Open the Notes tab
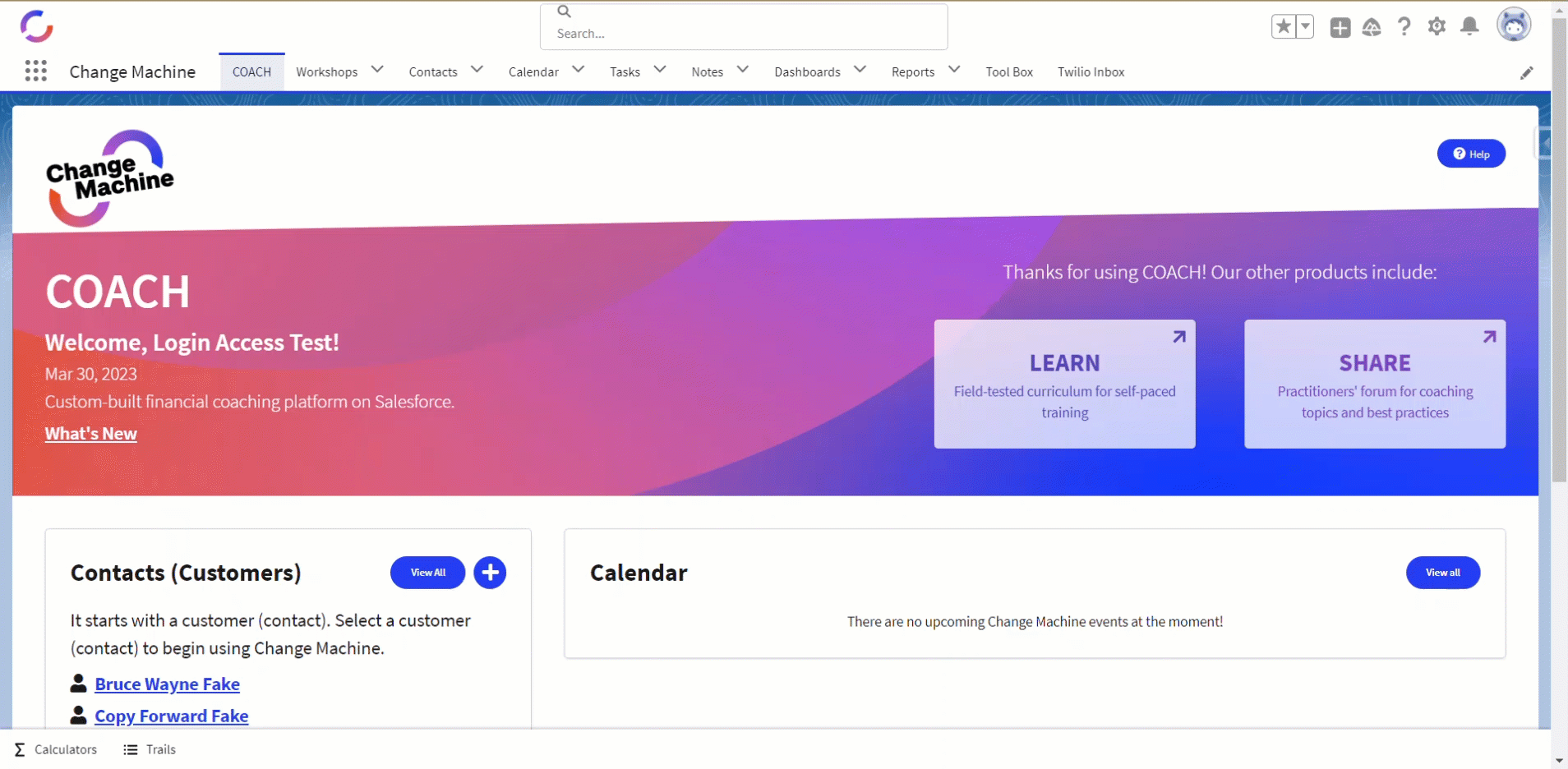 click(707, 72)
